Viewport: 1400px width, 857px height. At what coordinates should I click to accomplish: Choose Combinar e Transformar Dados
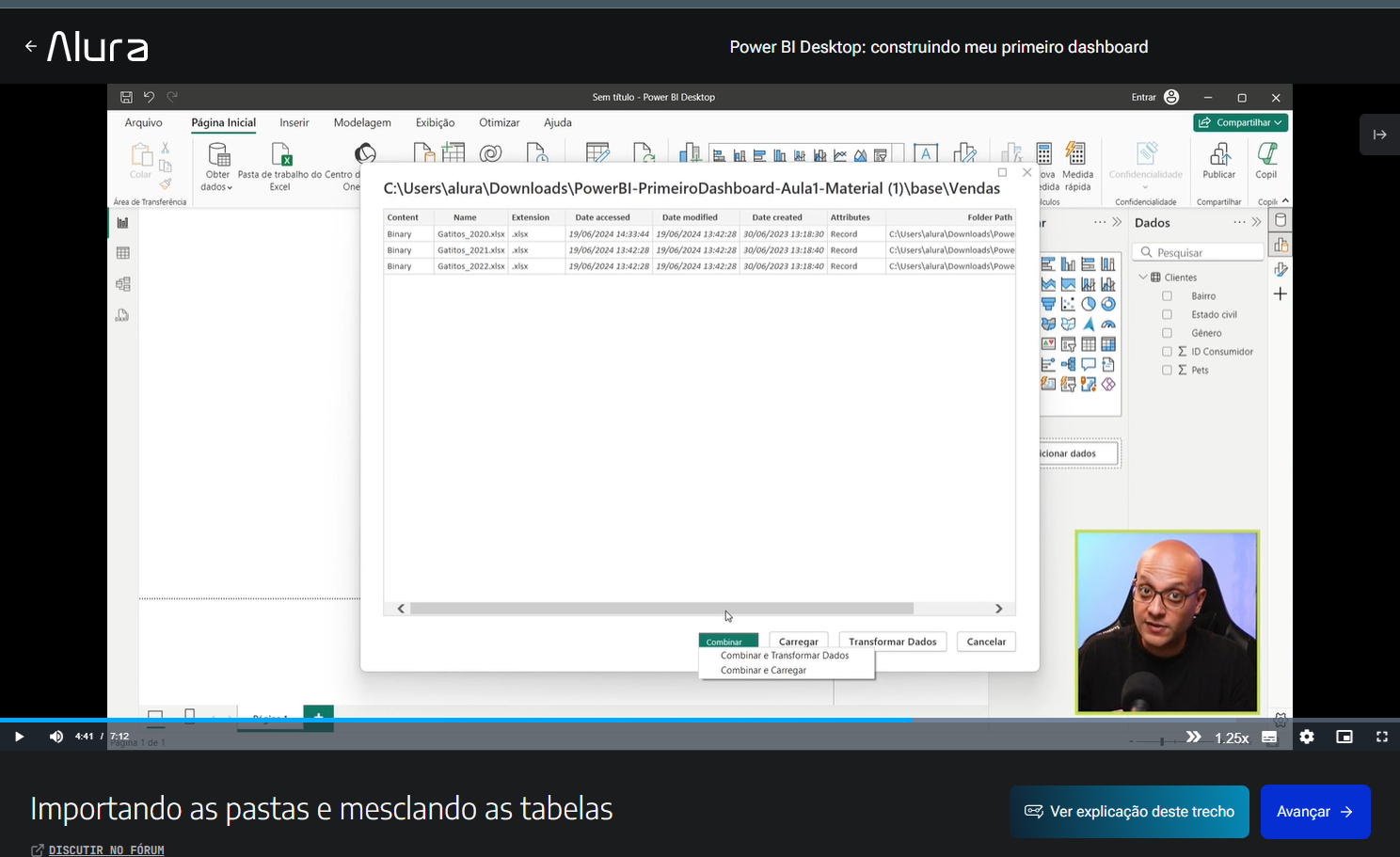(785, 656)
